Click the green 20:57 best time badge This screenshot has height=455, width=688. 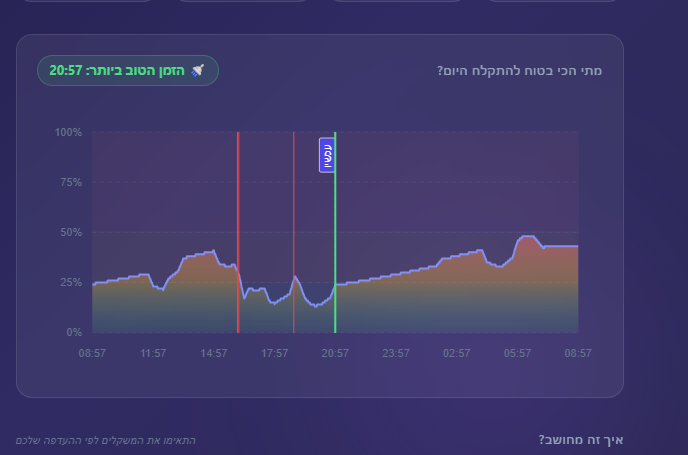click(x=127, y=71)
